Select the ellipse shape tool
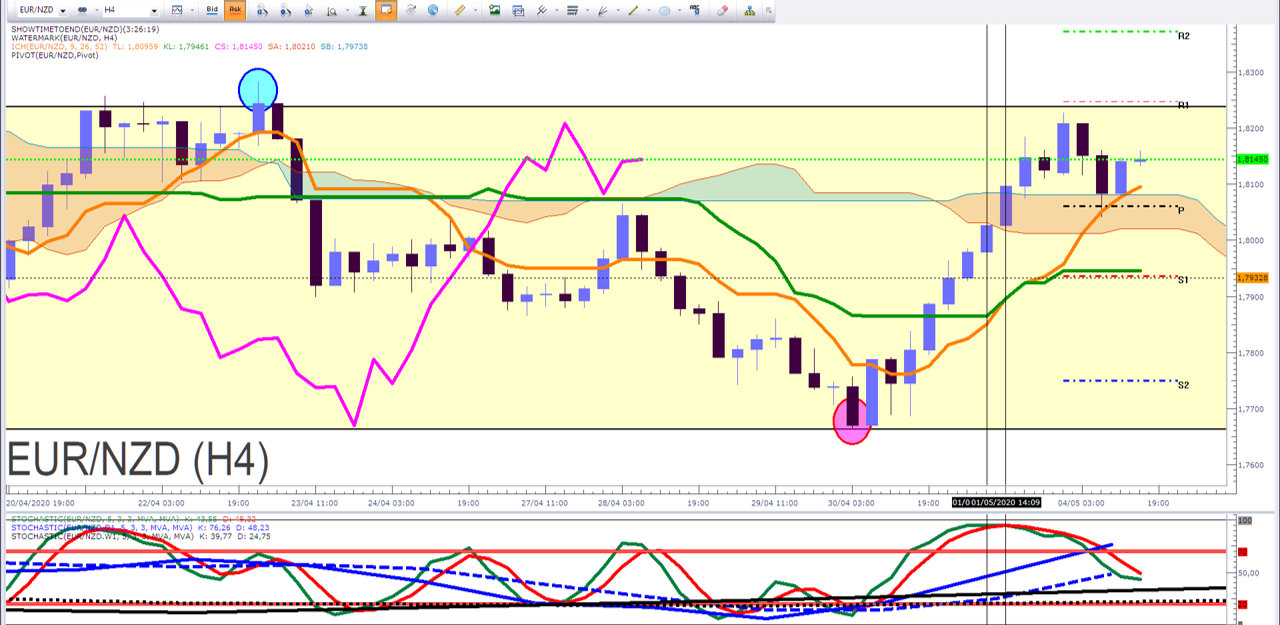Image resolution: width=1280 pixels, height=625 pixels. [x=664, y=10]
